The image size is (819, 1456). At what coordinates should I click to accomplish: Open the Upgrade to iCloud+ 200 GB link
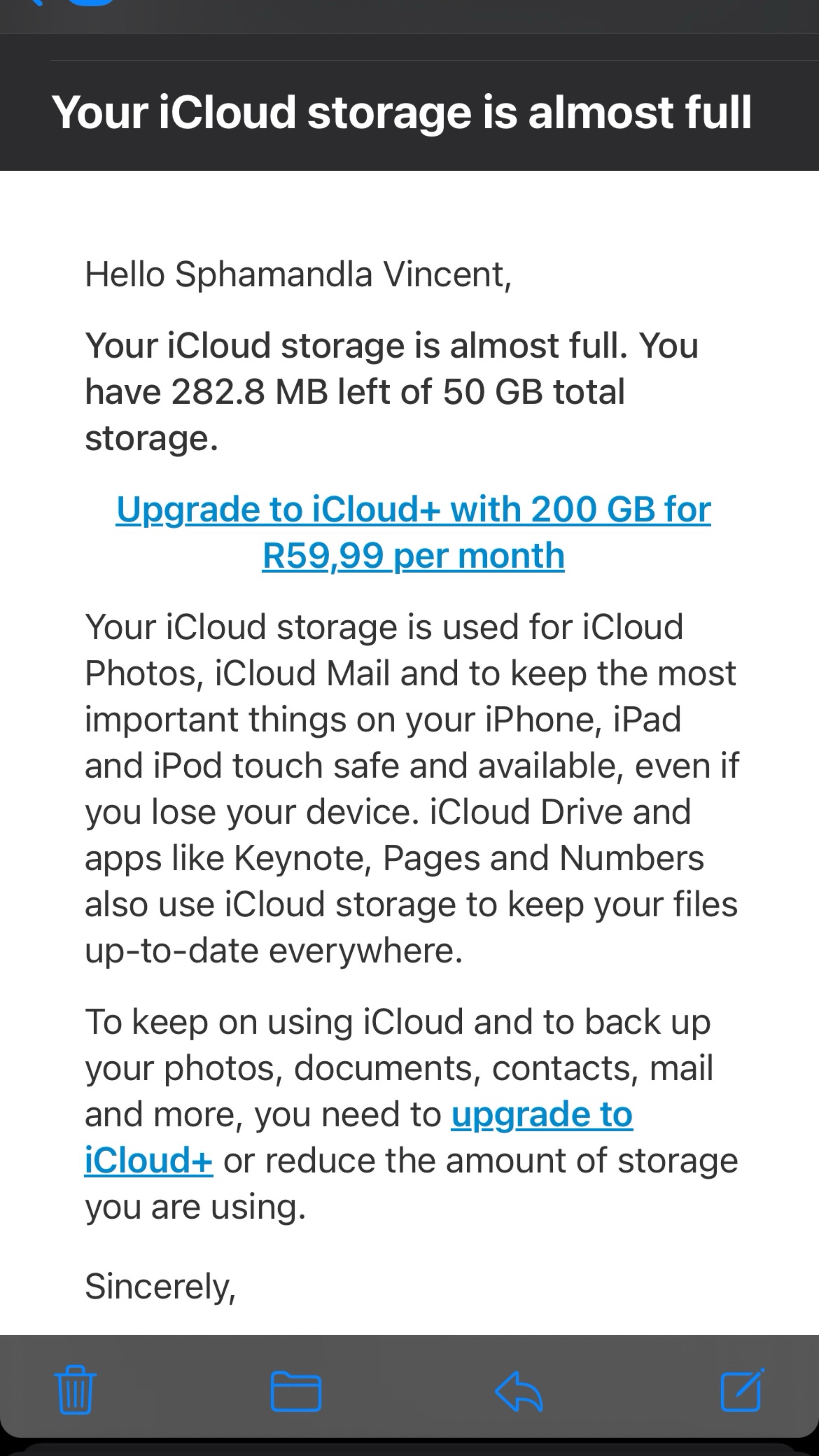pyautogui.click(x=413, y=532)
